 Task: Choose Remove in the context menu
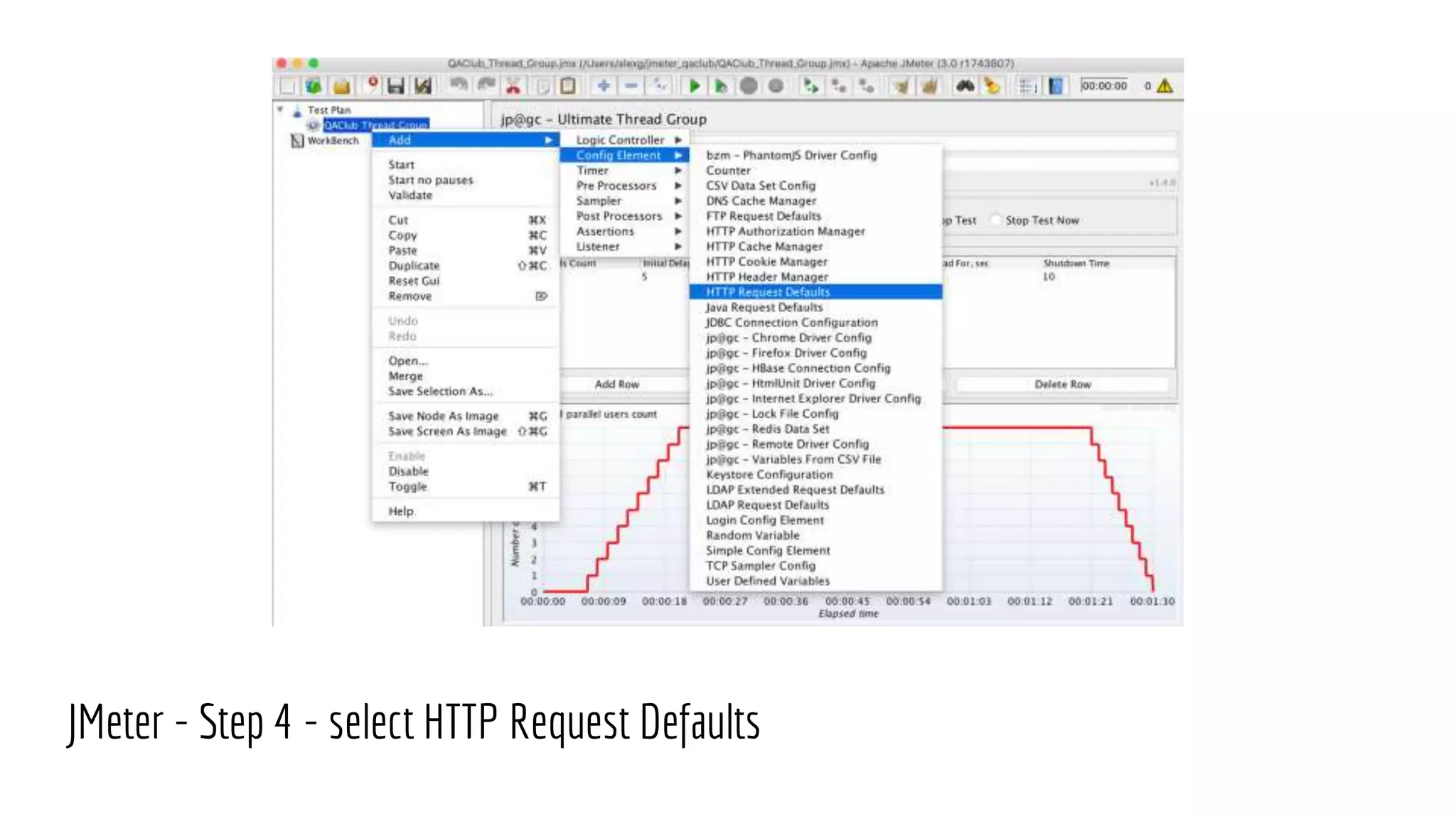tap(466, 296)
